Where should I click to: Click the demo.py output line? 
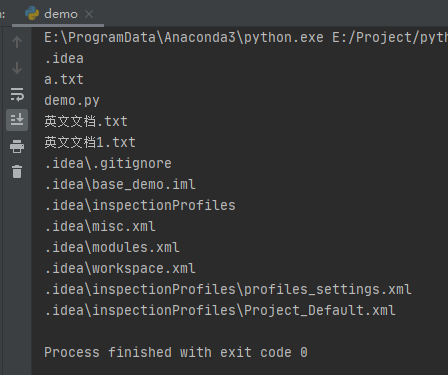(x=72, y=101)
